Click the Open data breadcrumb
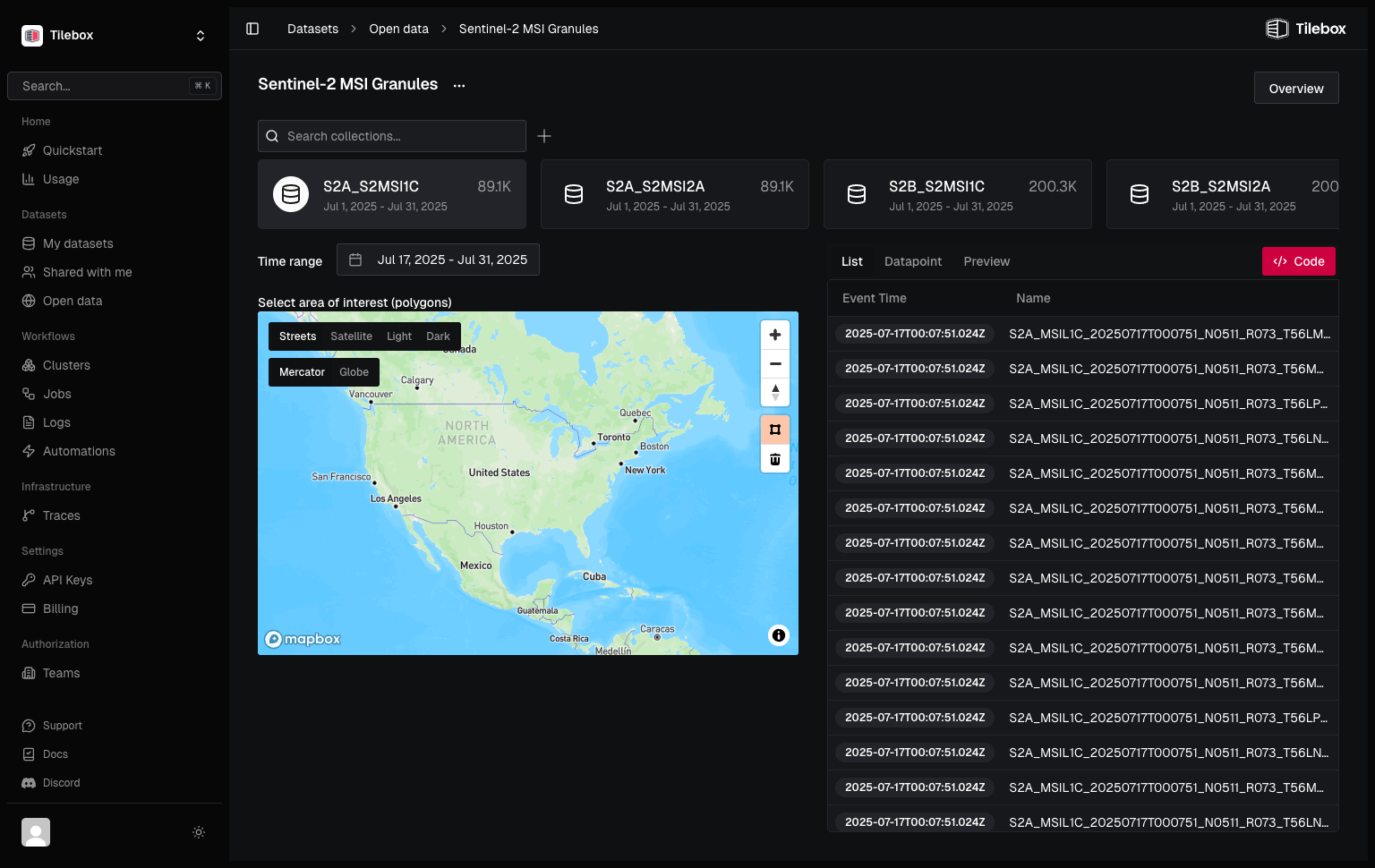The width and height of the screenshot is (1375, 868). 398,29
